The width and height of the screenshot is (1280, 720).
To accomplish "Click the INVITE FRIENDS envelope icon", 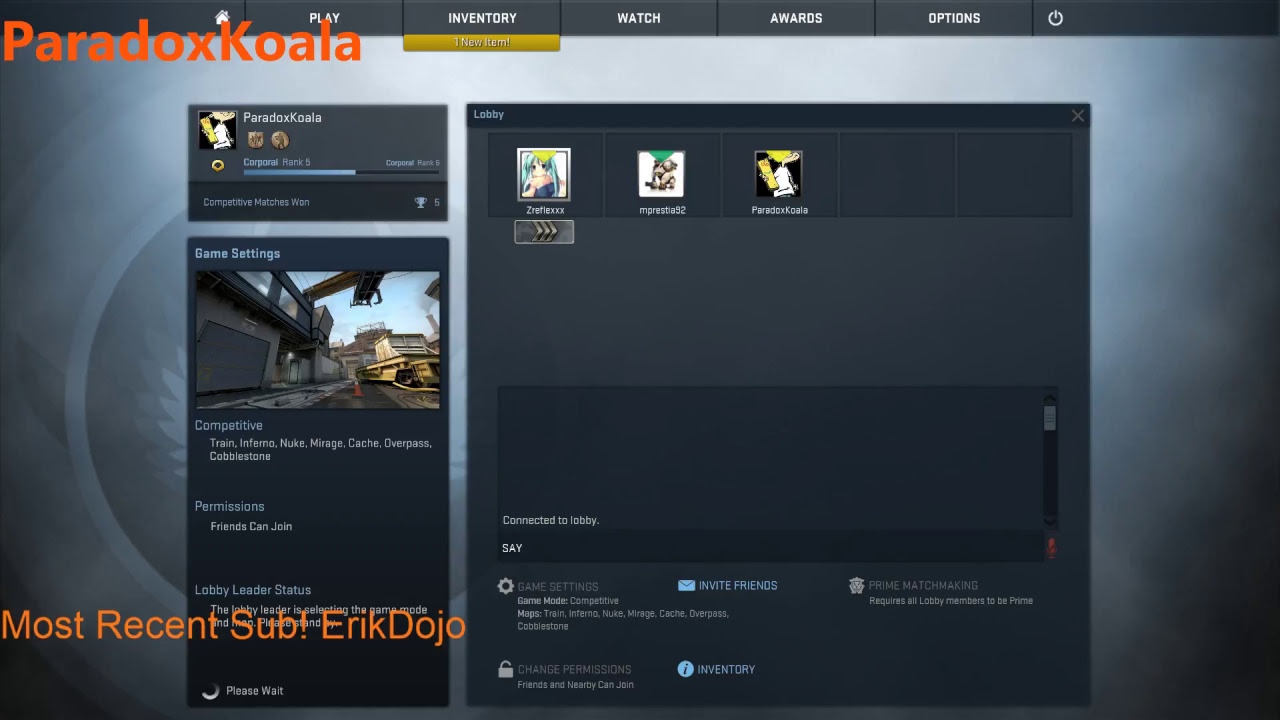I will coord(686,585).
